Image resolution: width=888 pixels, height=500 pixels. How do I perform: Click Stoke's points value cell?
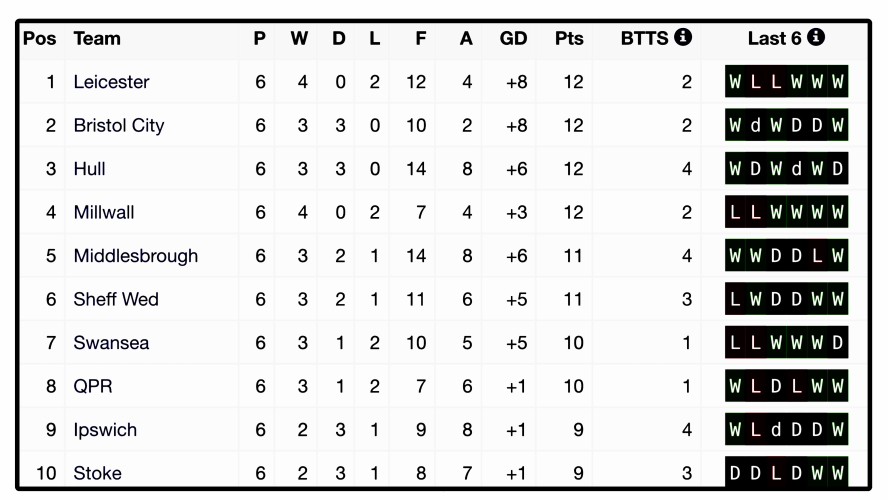click(572, 473)
